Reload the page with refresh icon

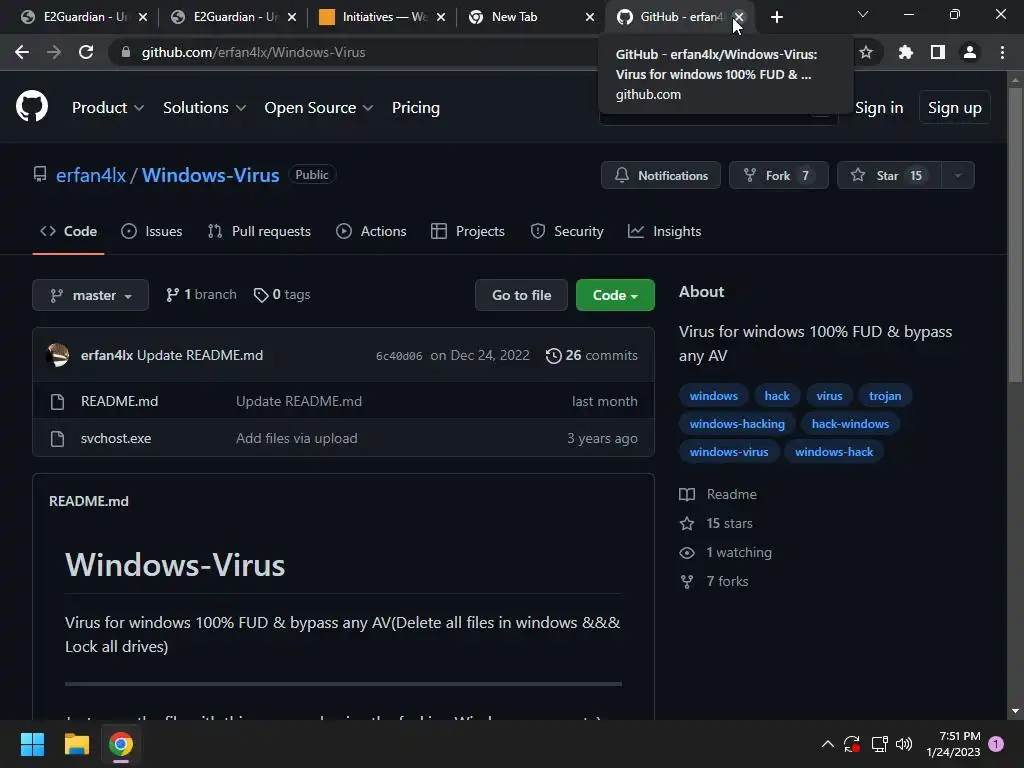coord(86,52)
